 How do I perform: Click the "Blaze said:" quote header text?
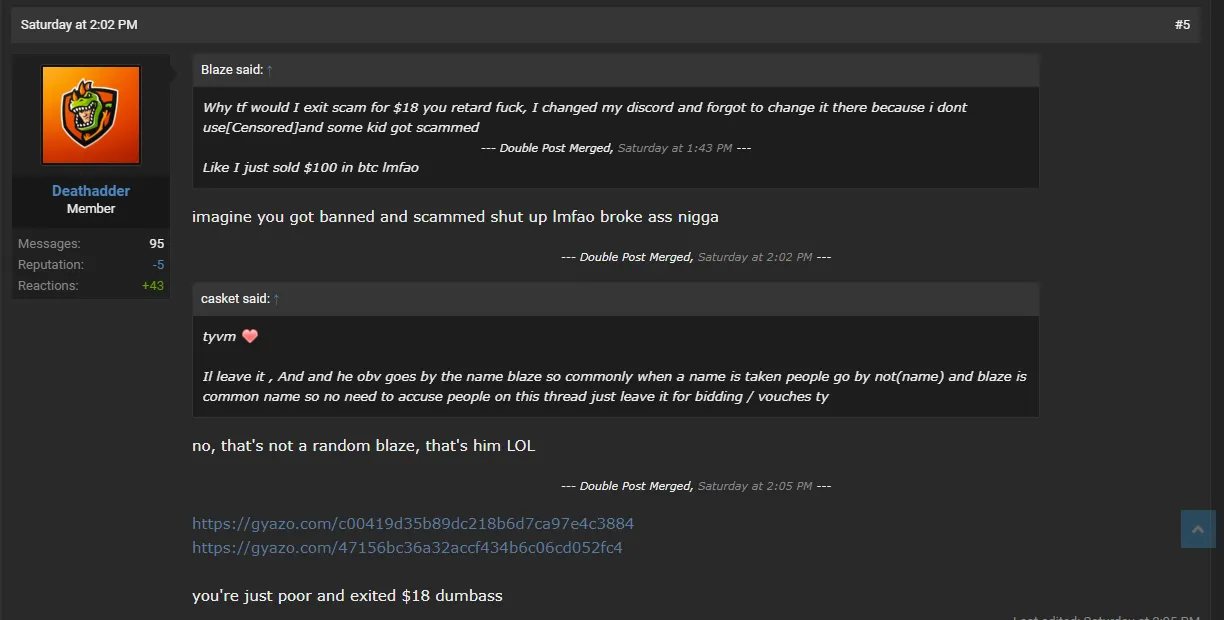tap(232, 70)
